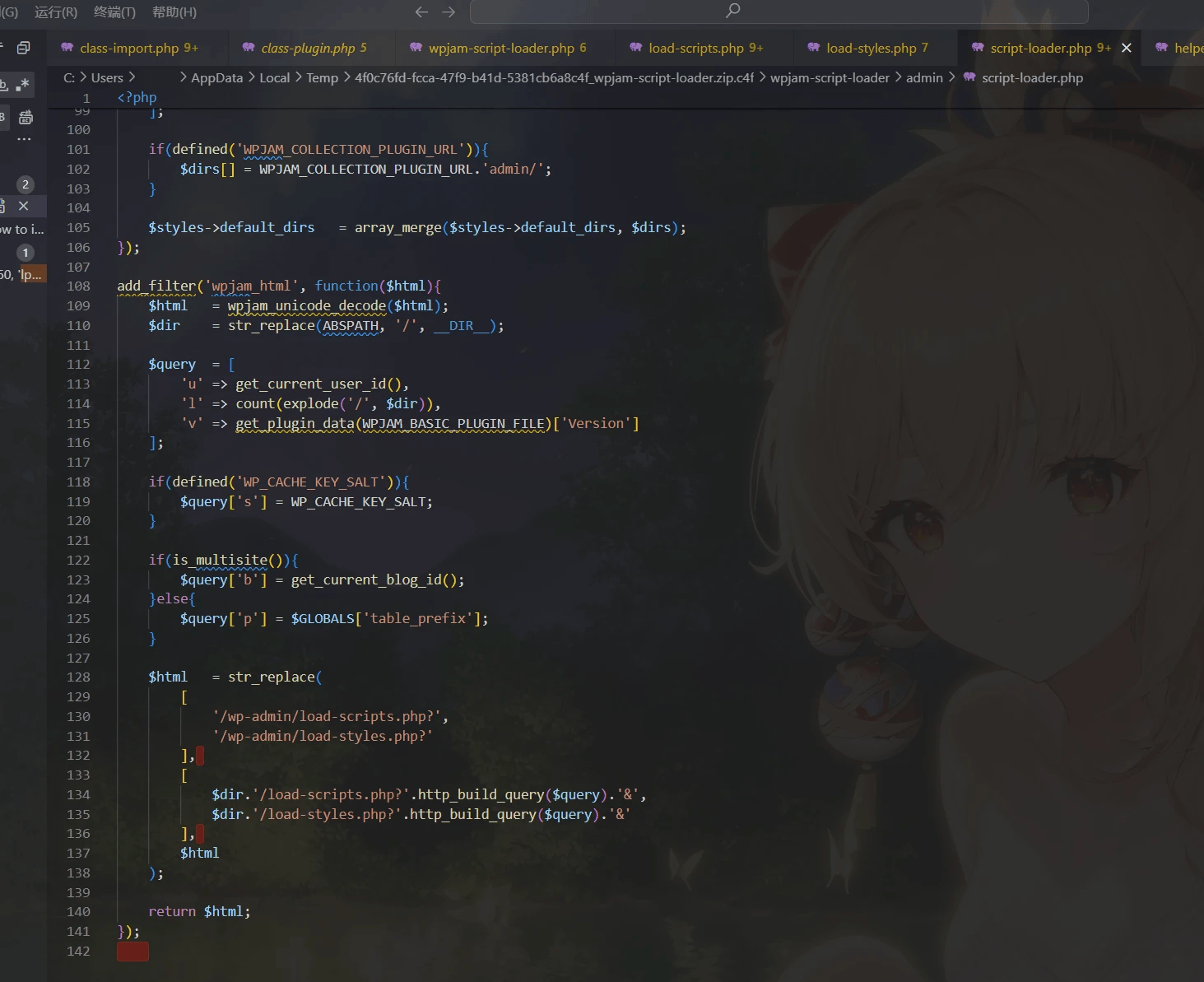Open the Local breadcrumb dropdown
Screen dimensions: 1204x982
coord(274,77)
